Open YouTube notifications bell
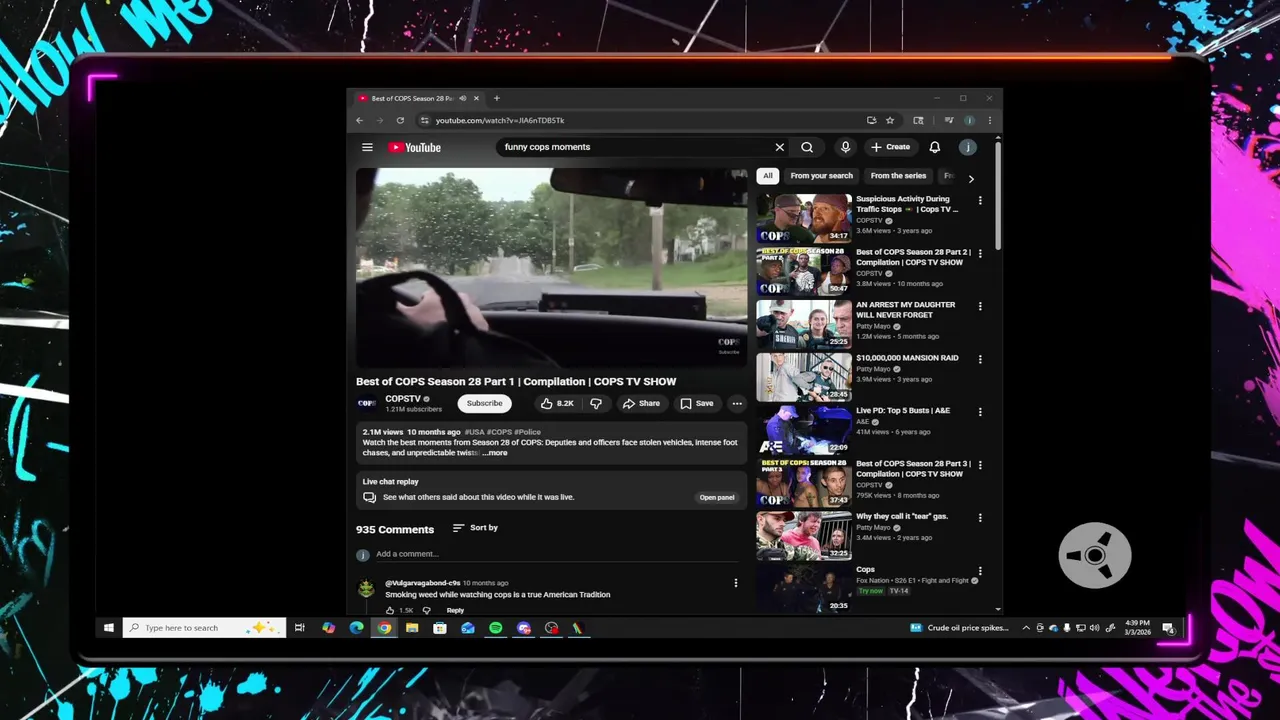Screen dimensions: 1280x720 [935, 147]
